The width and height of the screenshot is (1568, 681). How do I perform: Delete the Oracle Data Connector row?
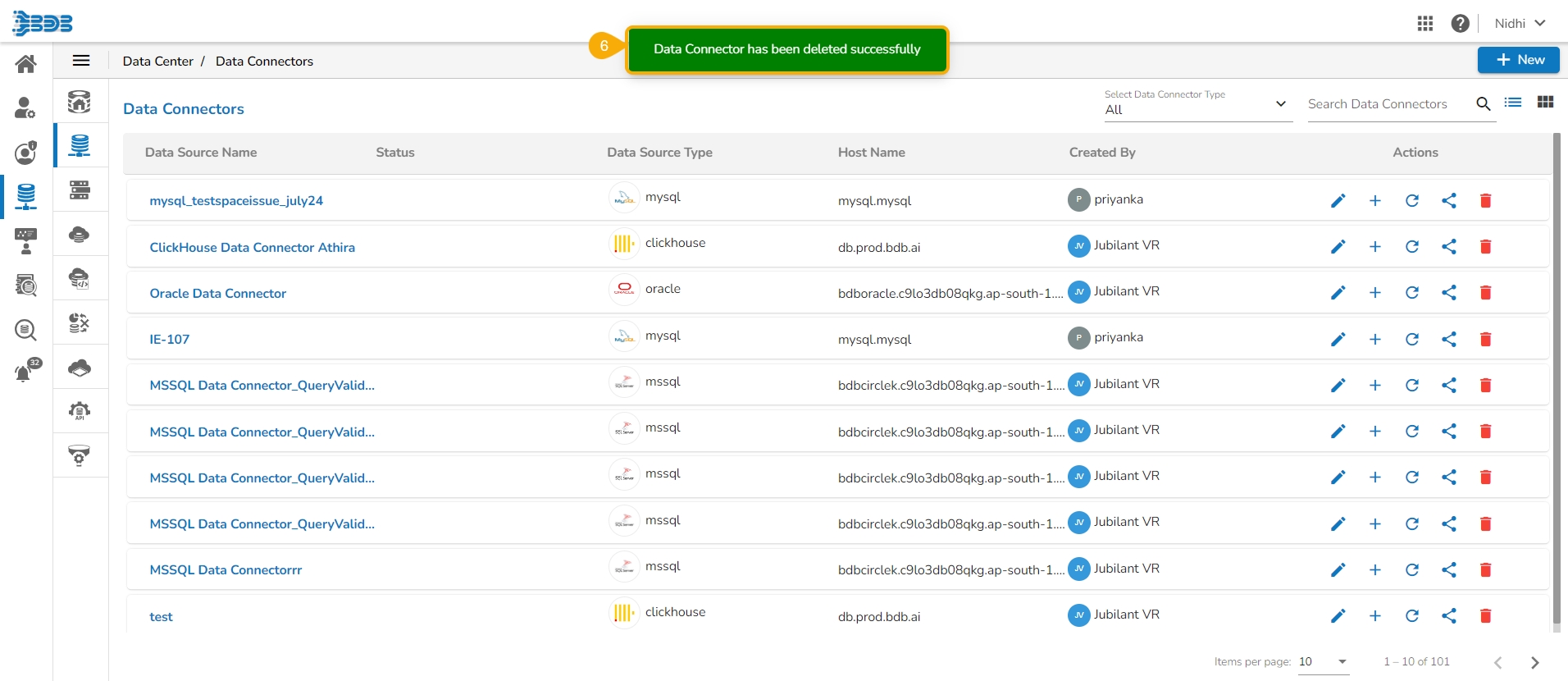tap(1485, 293)
